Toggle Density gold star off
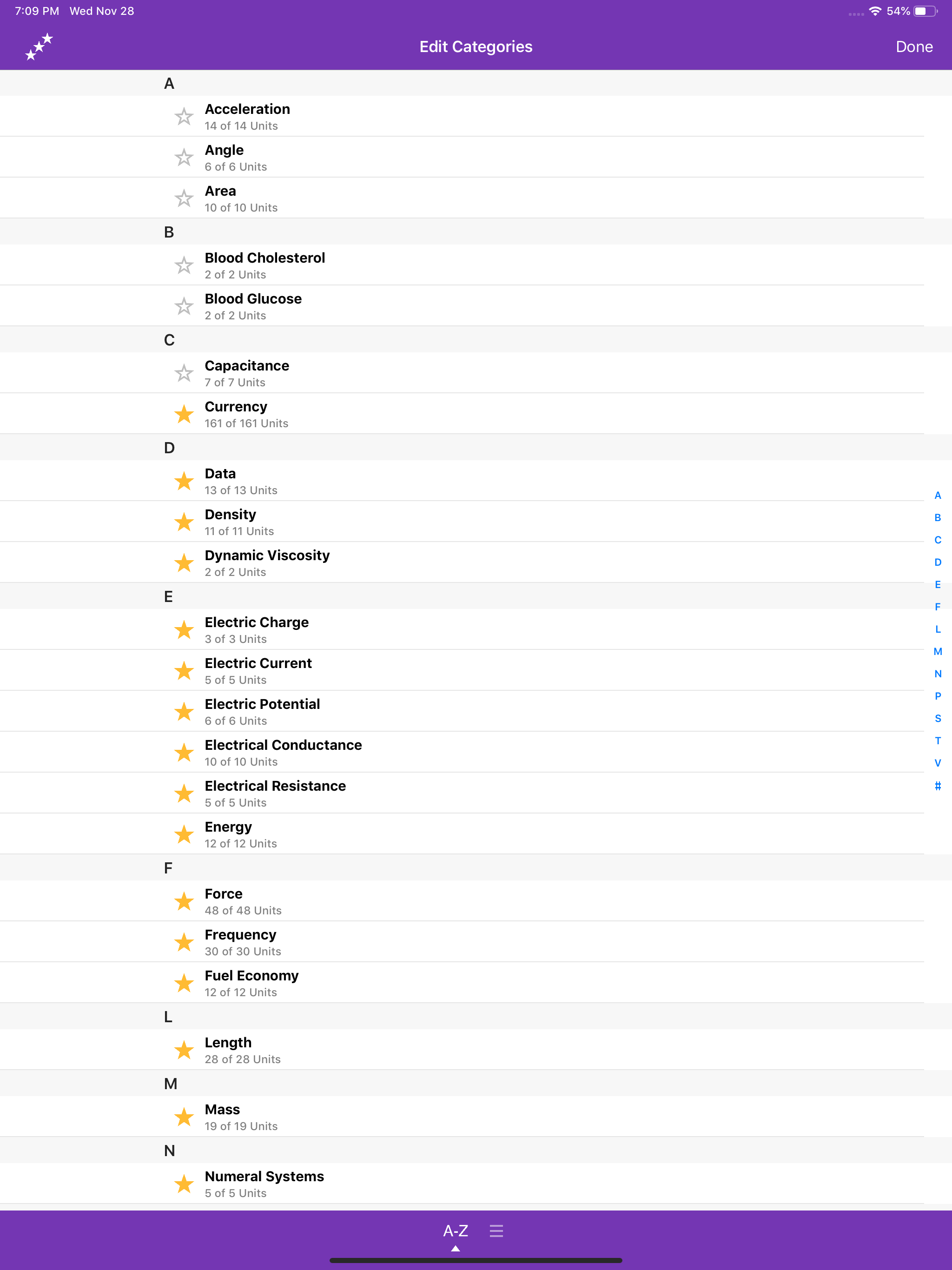Viewport: 952px width, 1270px height. pyautogui.click(x=184, y=522)
